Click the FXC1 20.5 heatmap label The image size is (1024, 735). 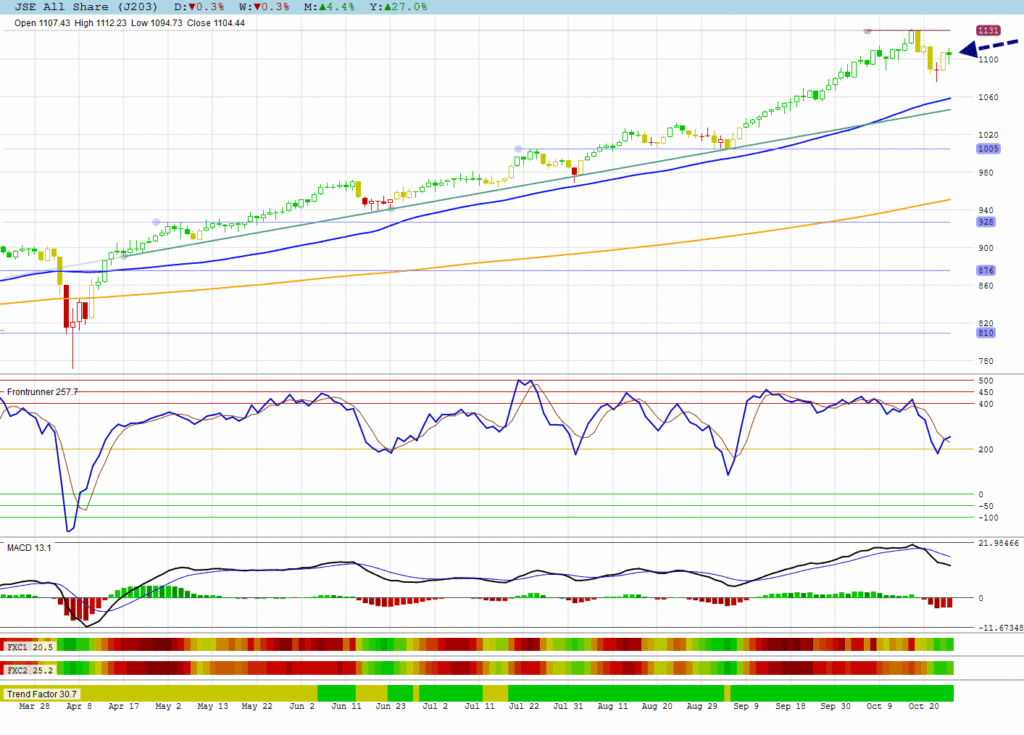pos(29,647)
